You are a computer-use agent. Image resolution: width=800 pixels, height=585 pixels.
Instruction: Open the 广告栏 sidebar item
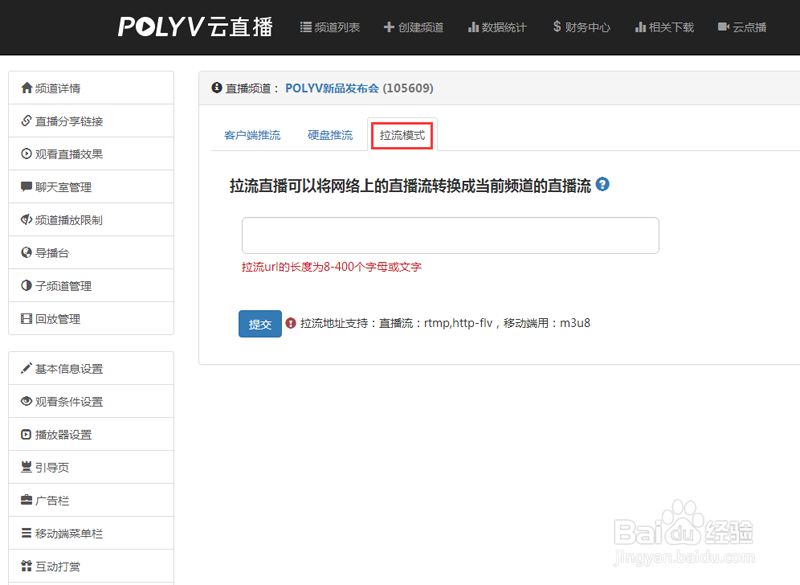point(91,500)
